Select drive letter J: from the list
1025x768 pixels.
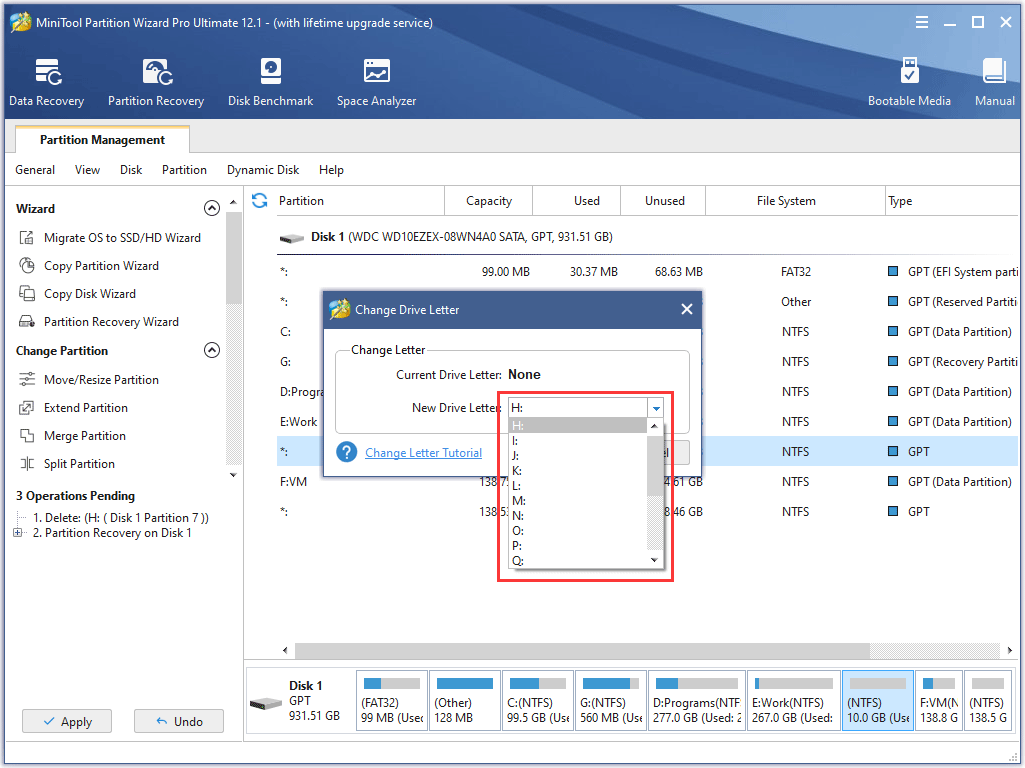(x=577, y=456)
